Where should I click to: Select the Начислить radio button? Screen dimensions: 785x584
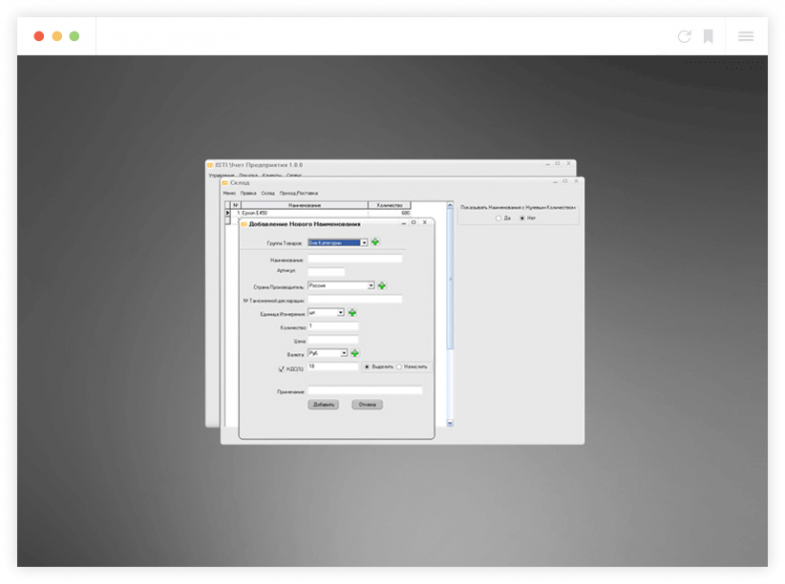[400, 367]
